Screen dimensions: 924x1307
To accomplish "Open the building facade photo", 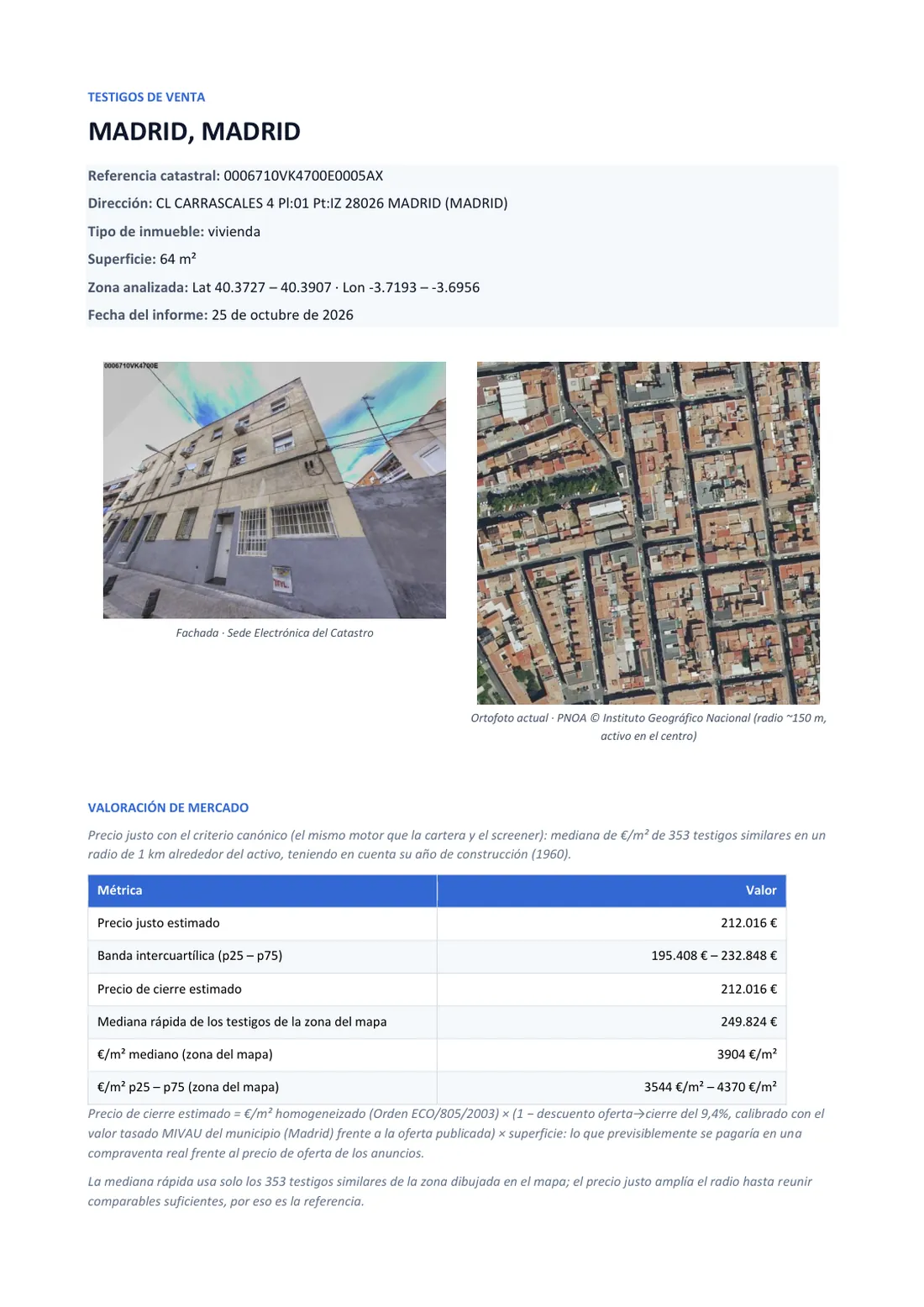I will click(x=274, y=490).
